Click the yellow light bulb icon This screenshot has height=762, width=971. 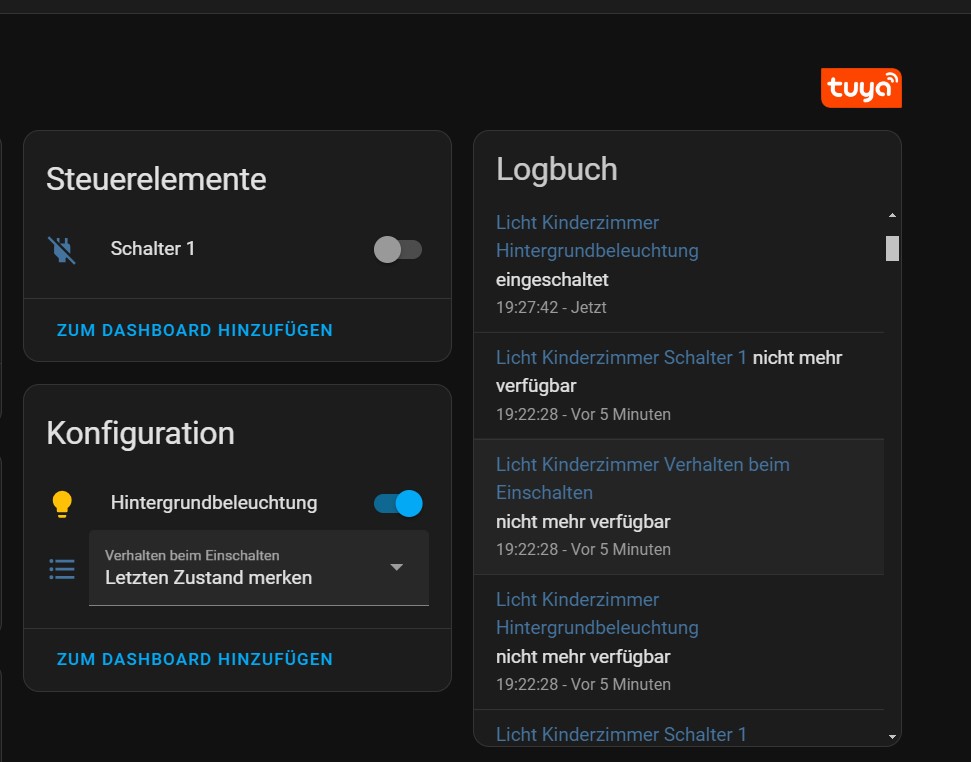point(62,504)
